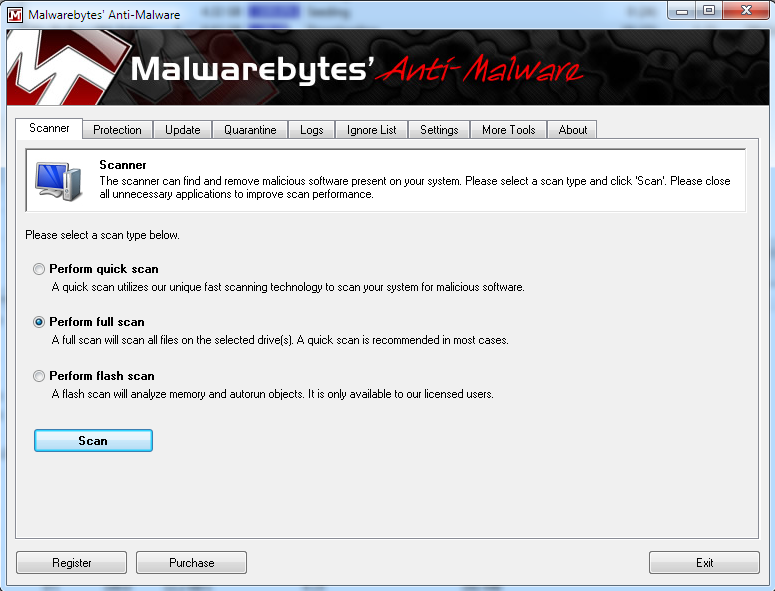Start the scan with Scan button
Viewport: 775px width, 591px height.
click(93, 440)
